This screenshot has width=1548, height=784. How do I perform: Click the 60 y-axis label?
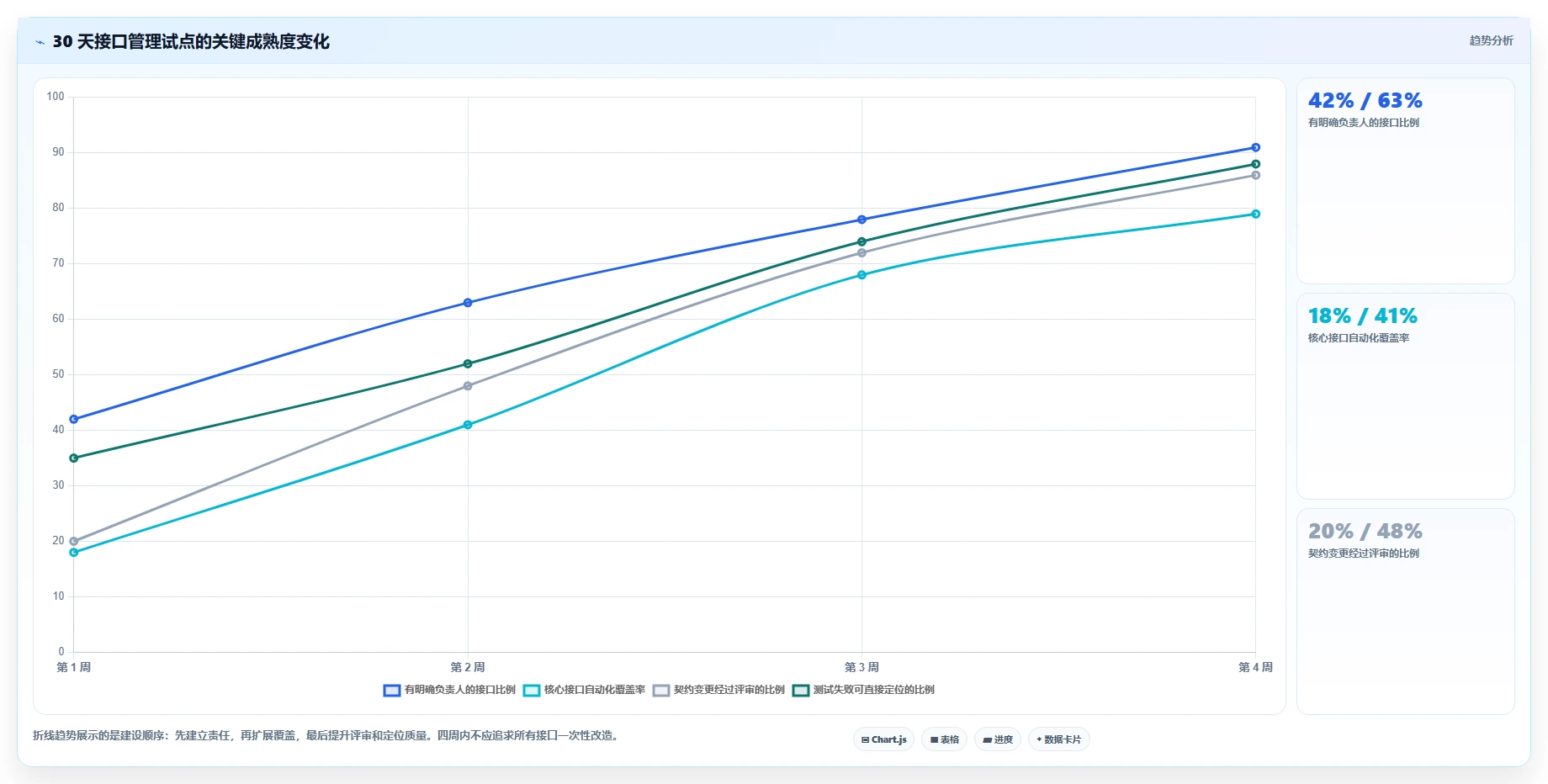(x=58, y=319)
